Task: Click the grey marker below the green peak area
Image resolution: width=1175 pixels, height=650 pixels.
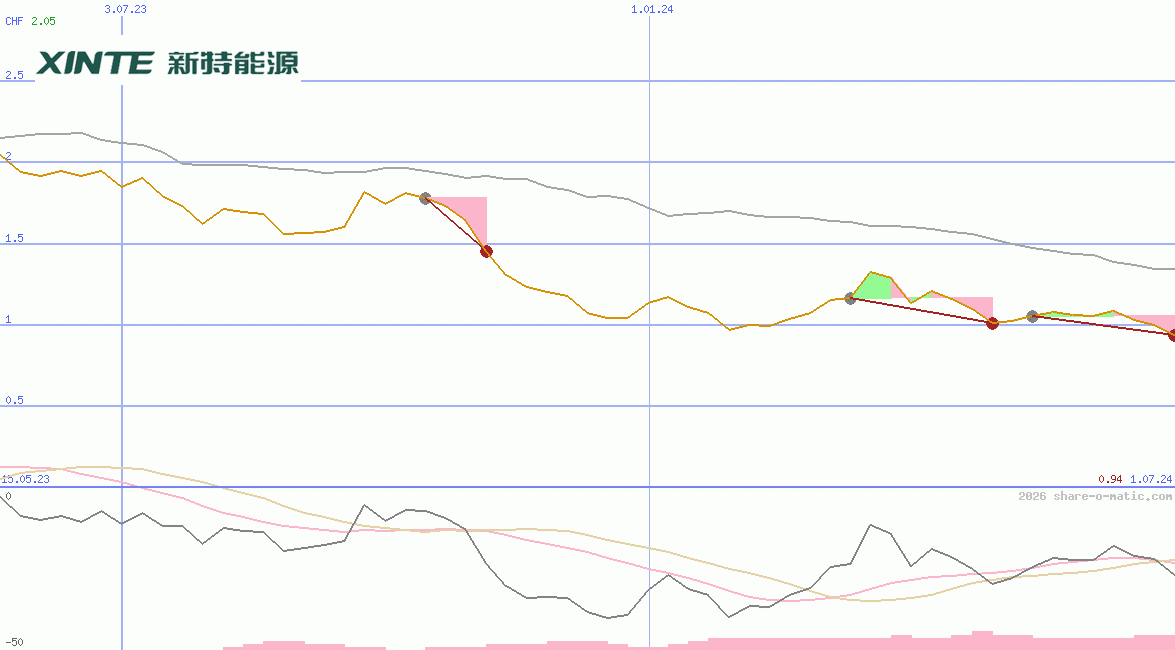Action: tap(850, 298)
